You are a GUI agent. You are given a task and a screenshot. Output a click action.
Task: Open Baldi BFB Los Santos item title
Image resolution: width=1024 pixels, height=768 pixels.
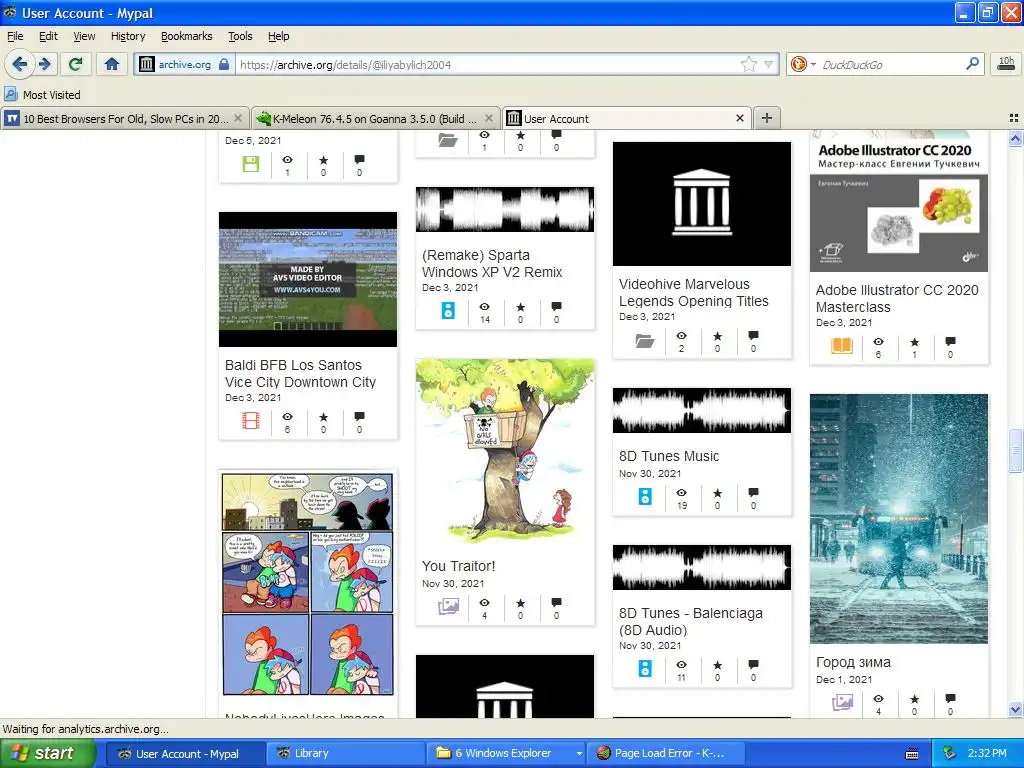300,374
